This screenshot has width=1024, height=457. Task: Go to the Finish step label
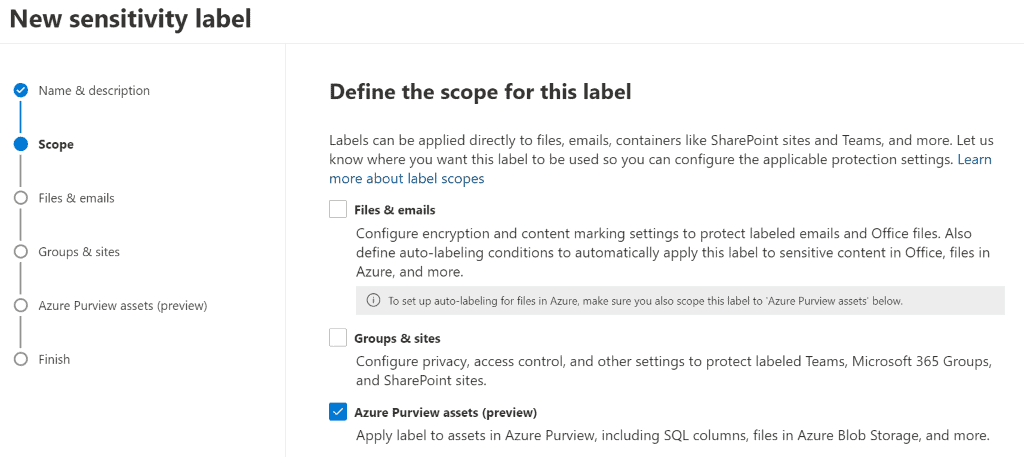[54, 359]
